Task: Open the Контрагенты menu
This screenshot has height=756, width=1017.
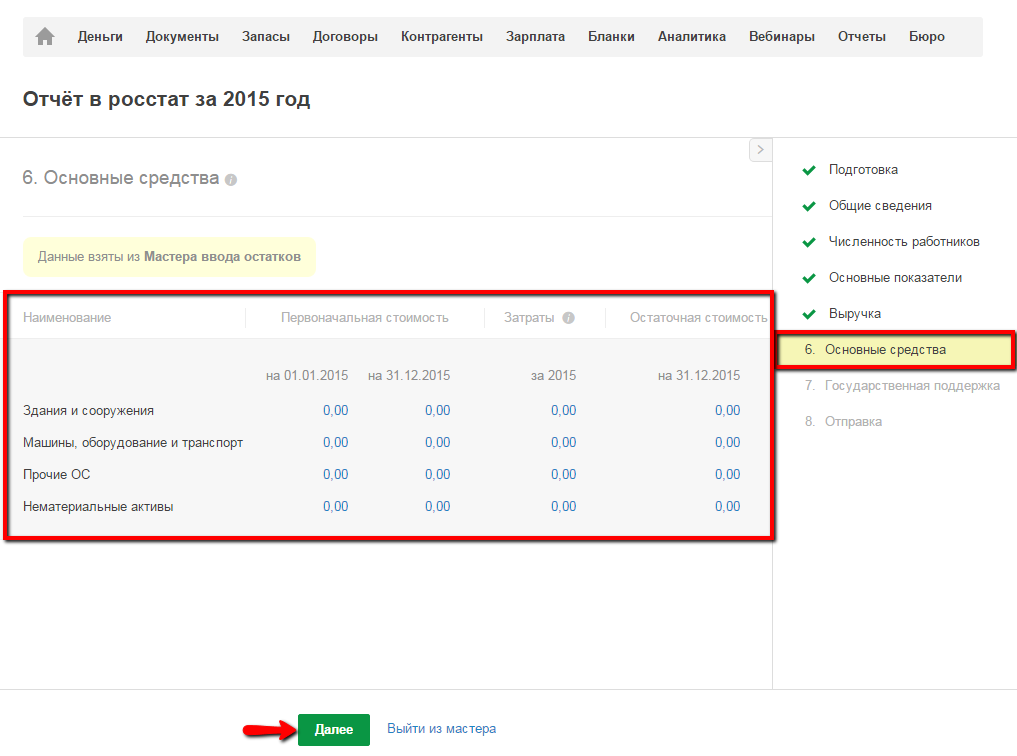Action: (x=441, y=37)
